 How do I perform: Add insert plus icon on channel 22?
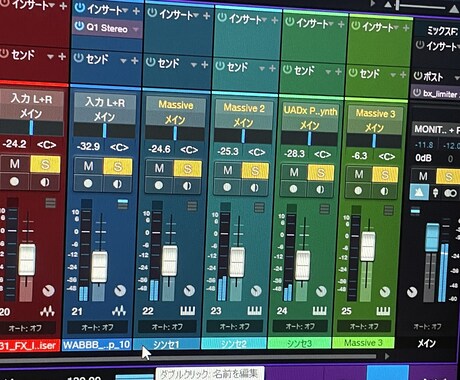(206, 16)
